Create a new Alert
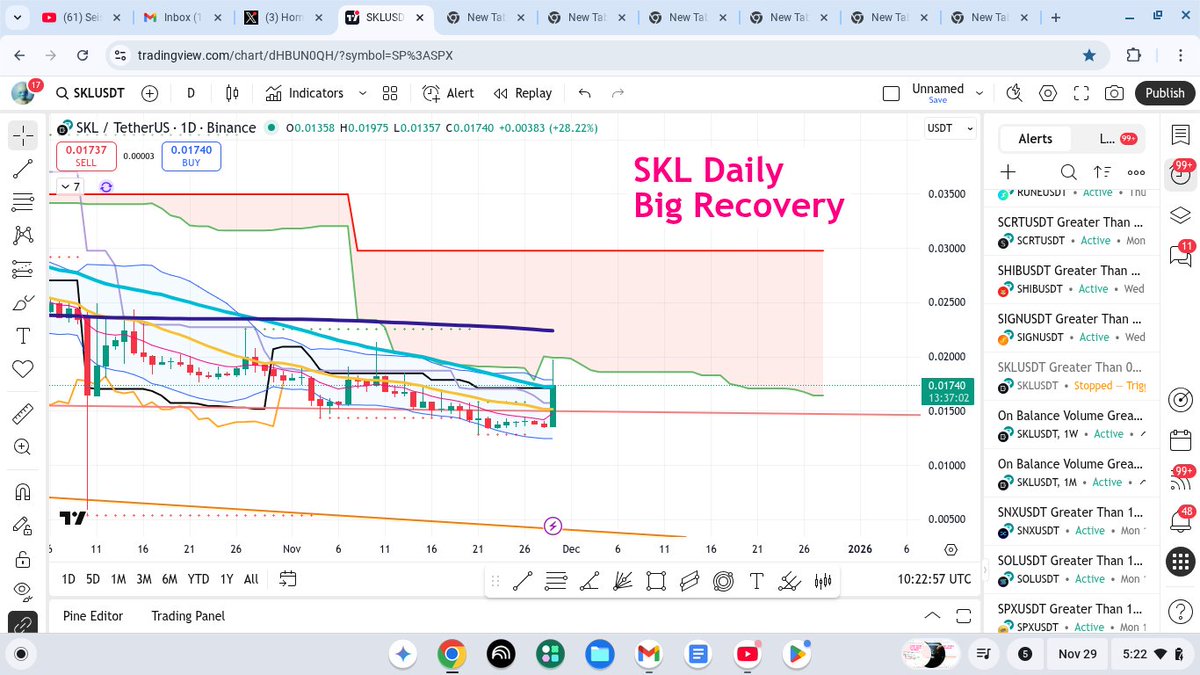1200x675 pixels. coord(448,93)
